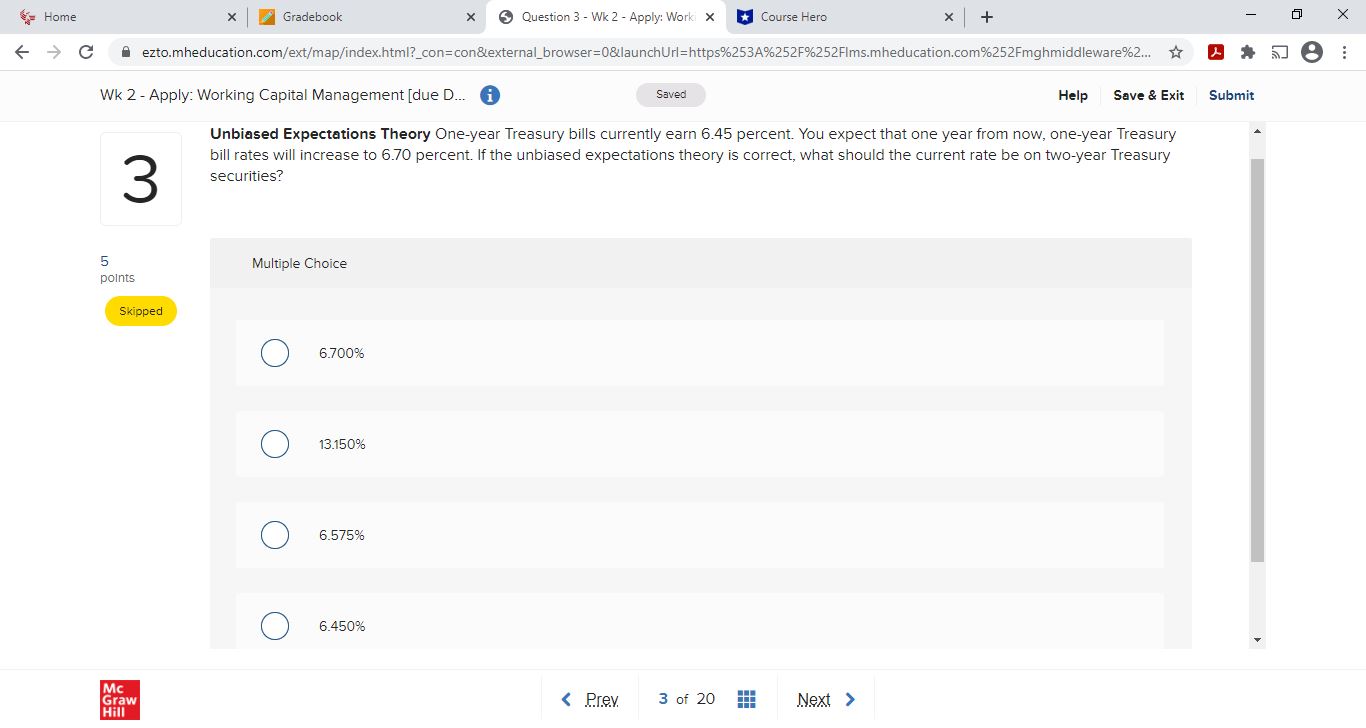This screenshot has width=1366, height=728.
Task: Click the Saved status pill
Action: click(x=671, y=94)
